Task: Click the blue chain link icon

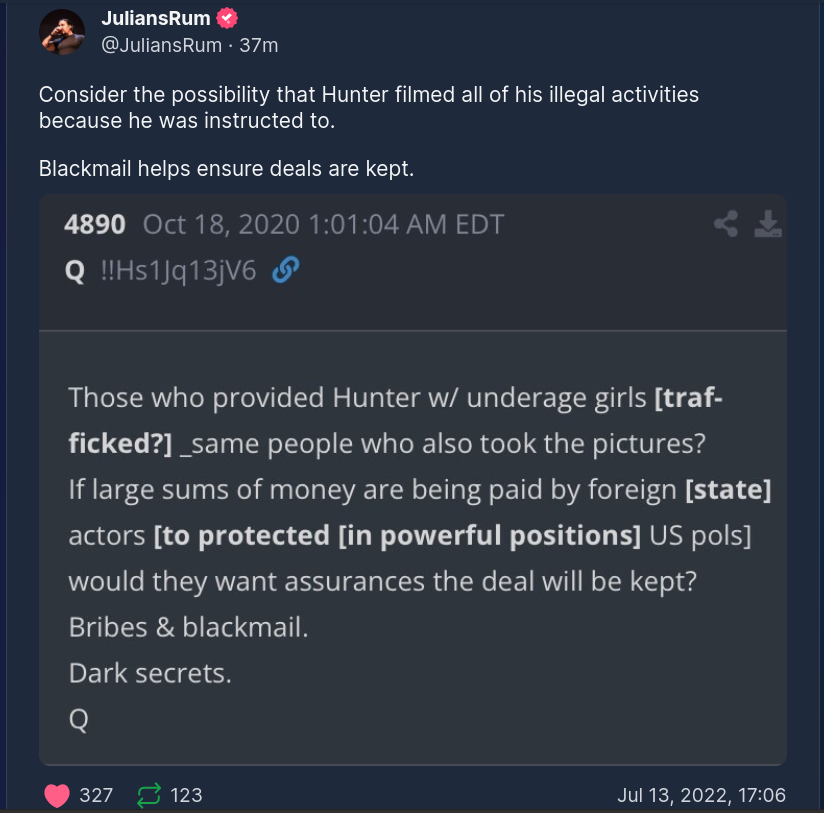Action: [x=286, y=270]
